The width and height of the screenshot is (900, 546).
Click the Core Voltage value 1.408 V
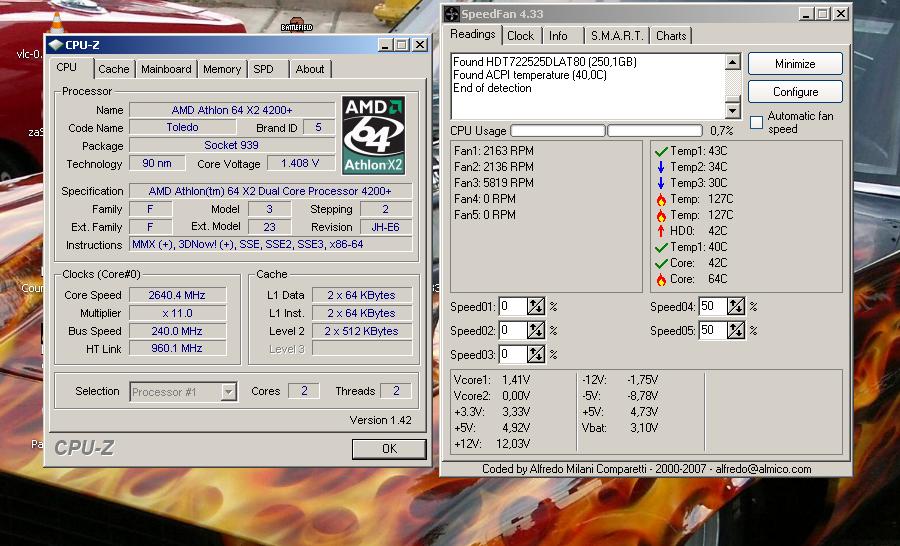pos(301,163)
